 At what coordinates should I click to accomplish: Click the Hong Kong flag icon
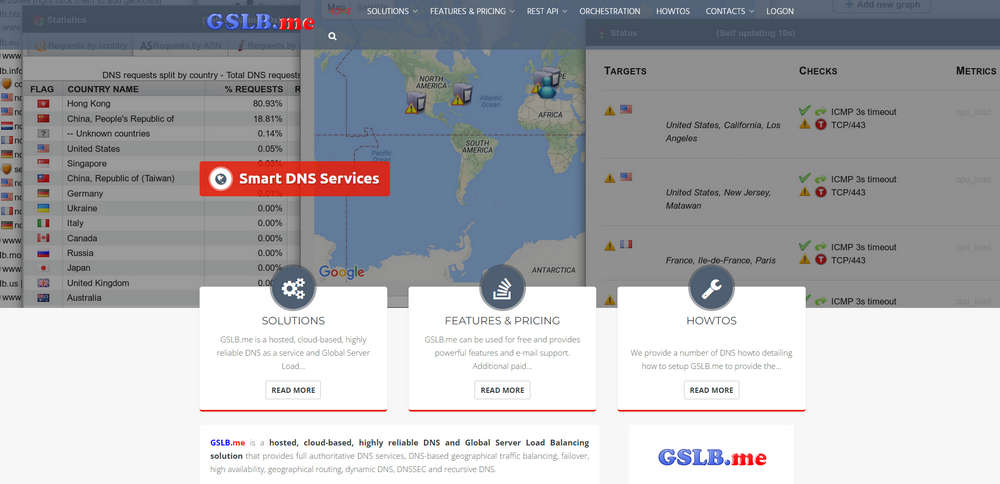coord(43,104)
